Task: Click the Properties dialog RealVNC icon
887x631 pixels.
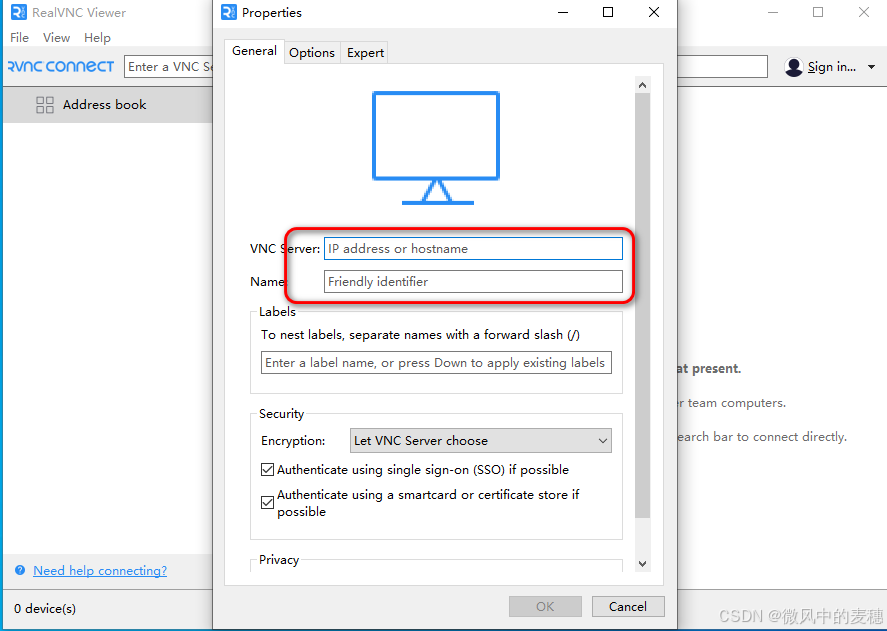Action: [229, 12]
